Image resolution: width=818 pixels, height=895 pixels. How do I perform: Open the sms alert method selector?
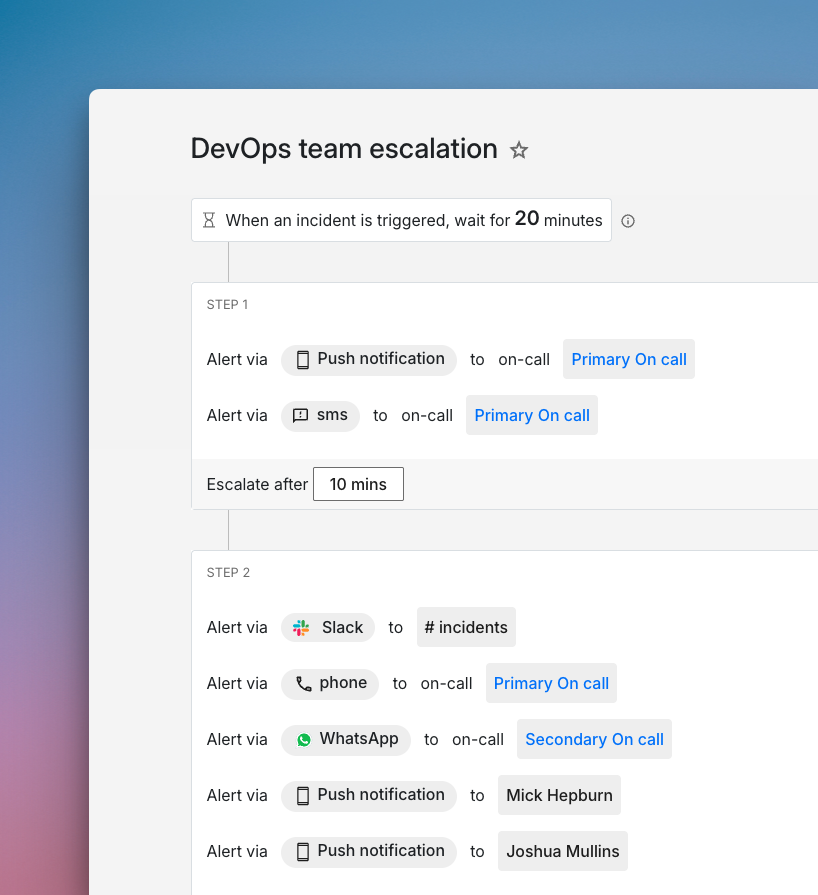pos(320,416)
